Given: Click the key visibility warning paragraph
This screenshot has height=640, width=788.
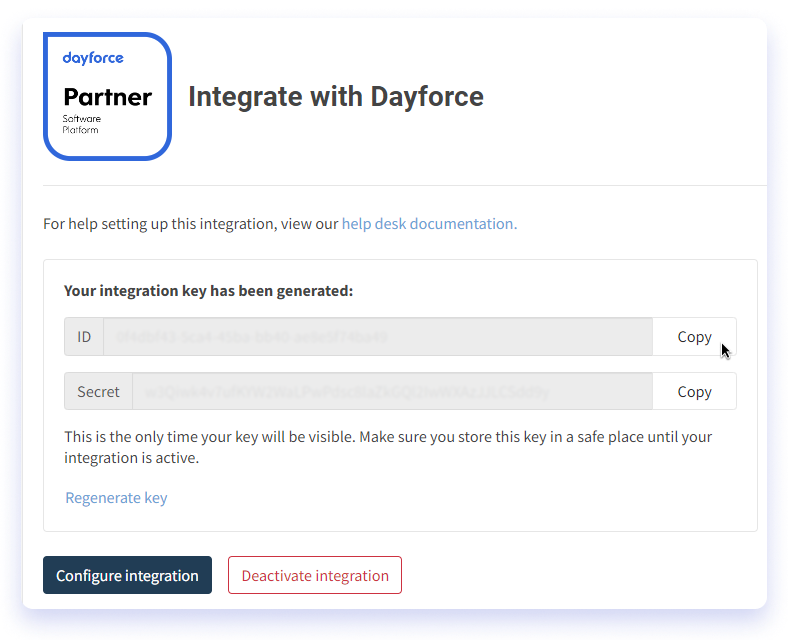Looking at the screenshot, I should click(x=387, y=447).
